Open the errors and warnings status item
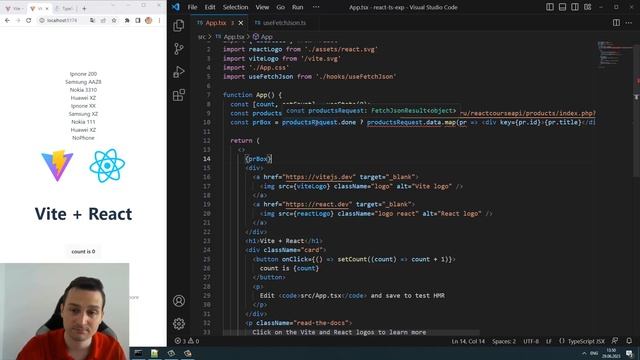 [x=187, y=341]
